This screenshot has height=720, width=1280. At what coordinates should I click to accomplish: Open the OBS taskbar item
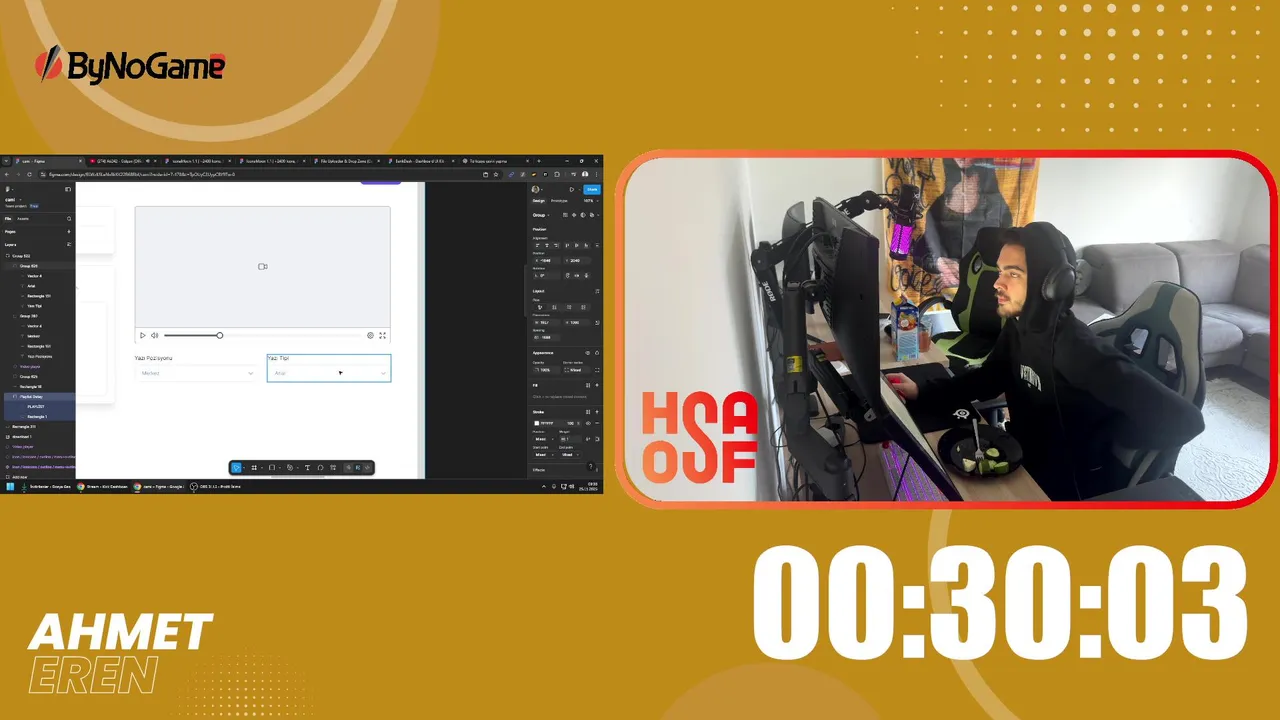[217, 486]
